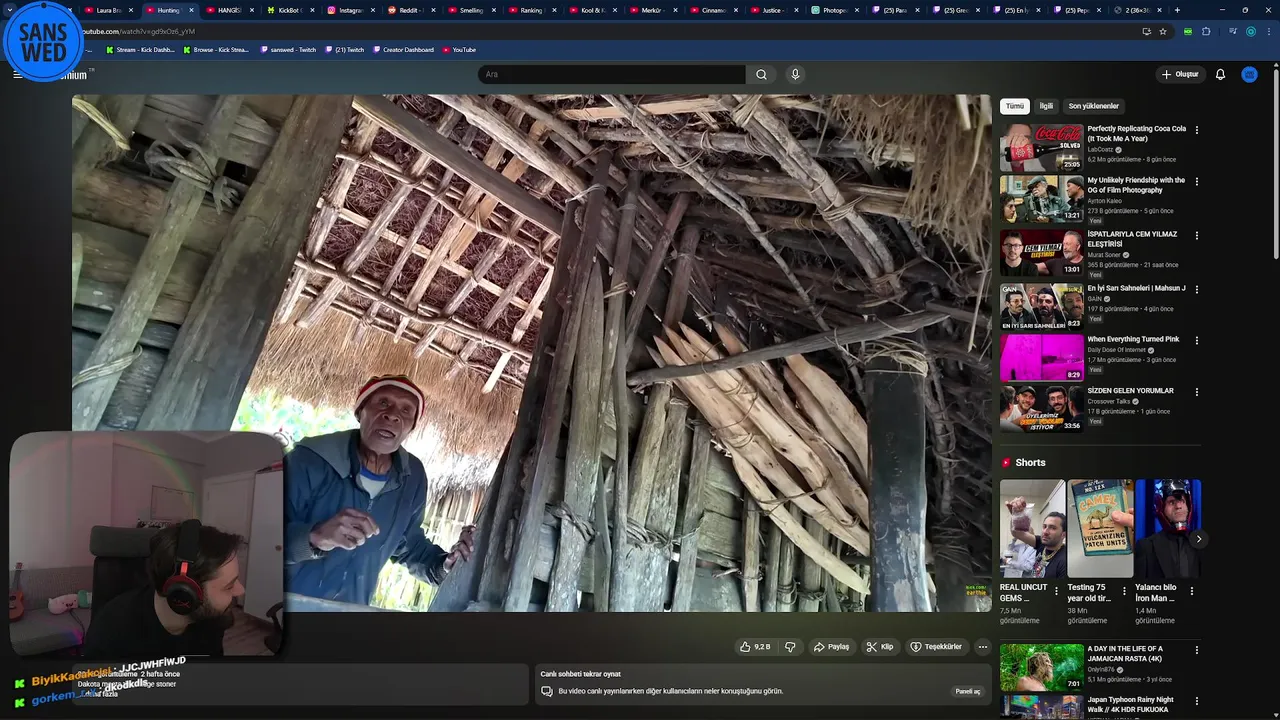The height and width of the screenshot is (720, 1280).
Task: Open LabCoatz channel link
Action: coord(1100,150)
